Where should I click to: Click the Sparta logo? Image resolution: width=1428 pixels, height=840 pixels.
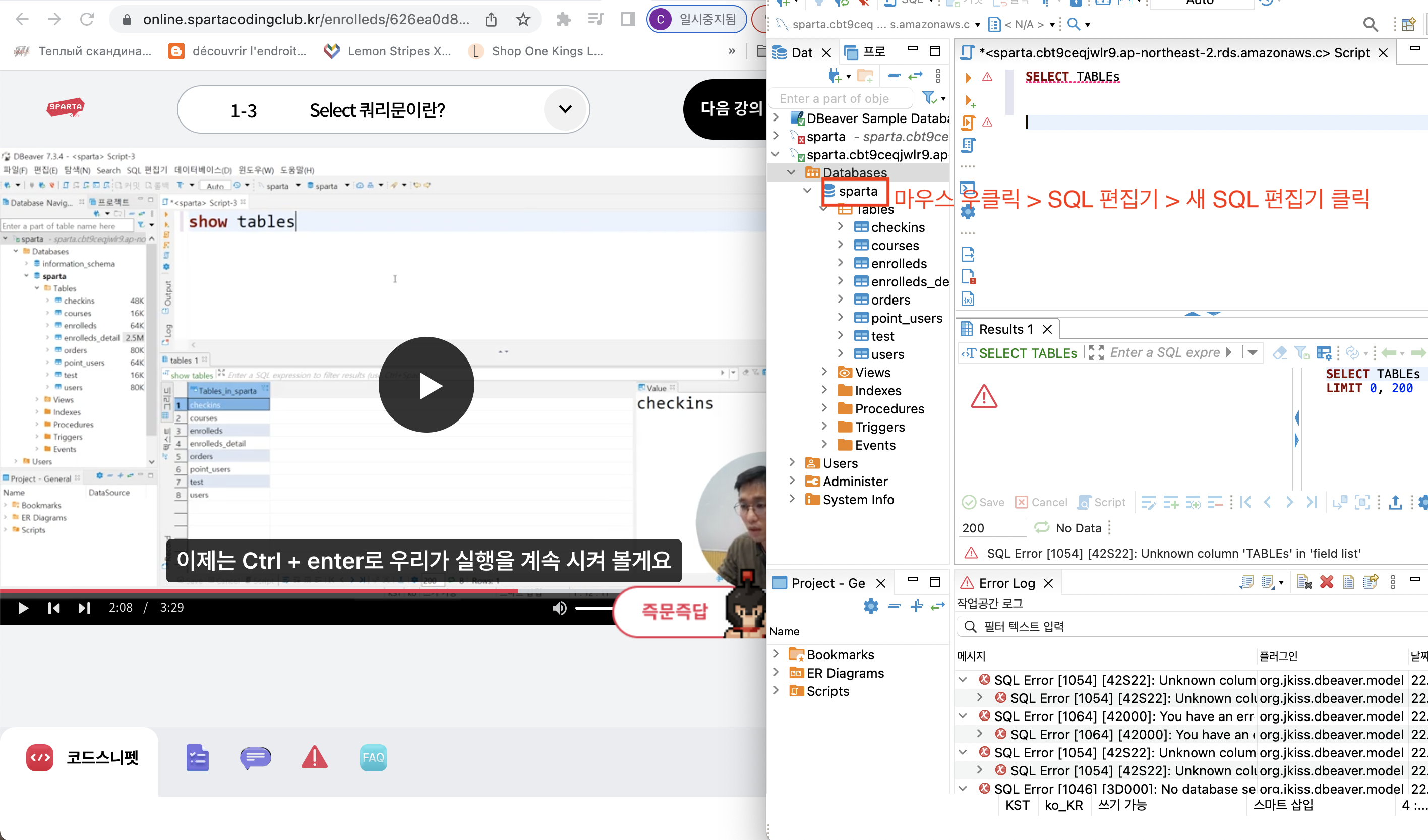(x=65, y=107)
